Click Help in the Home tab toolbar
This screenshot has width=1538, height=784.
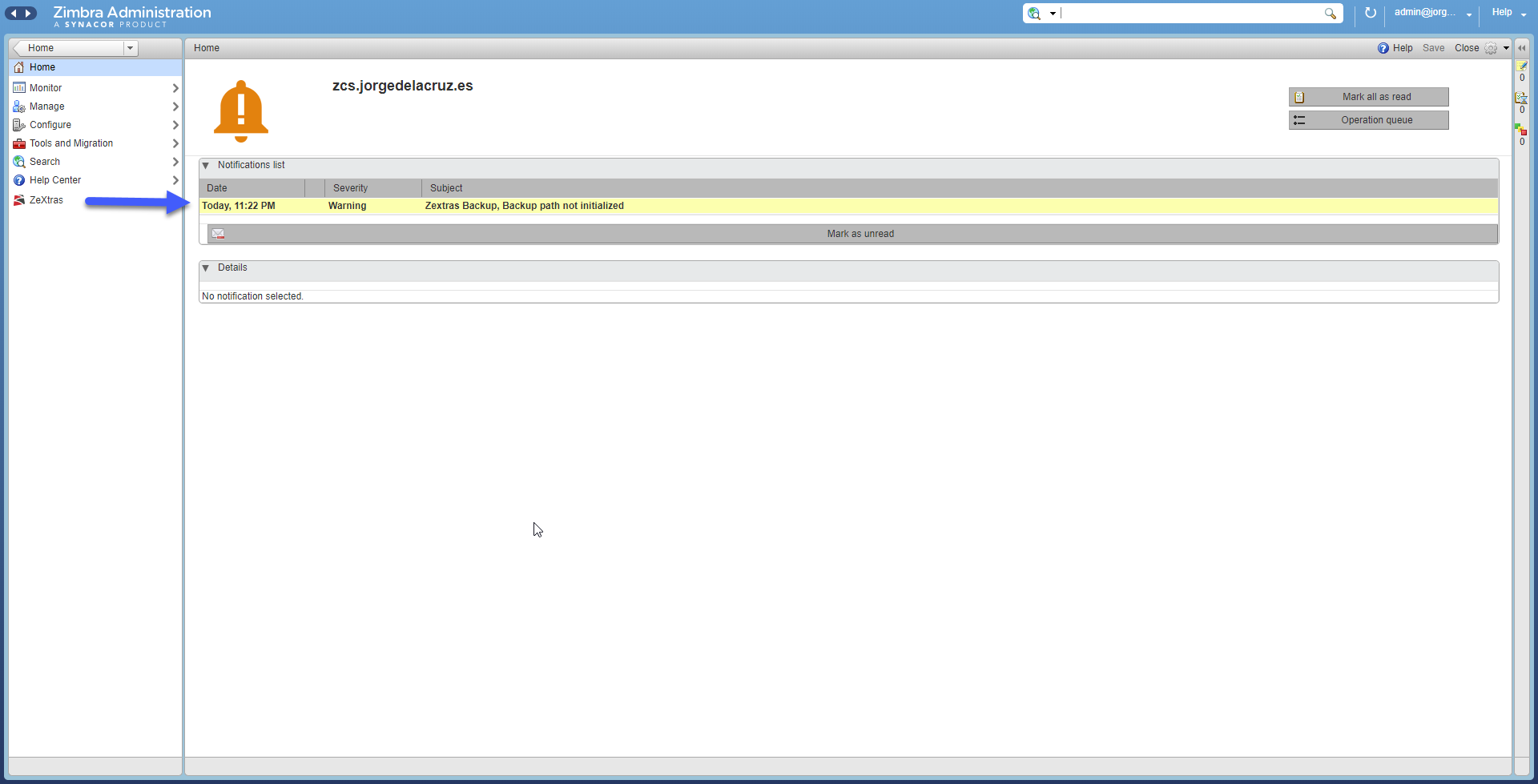(x=1395, y=48)
